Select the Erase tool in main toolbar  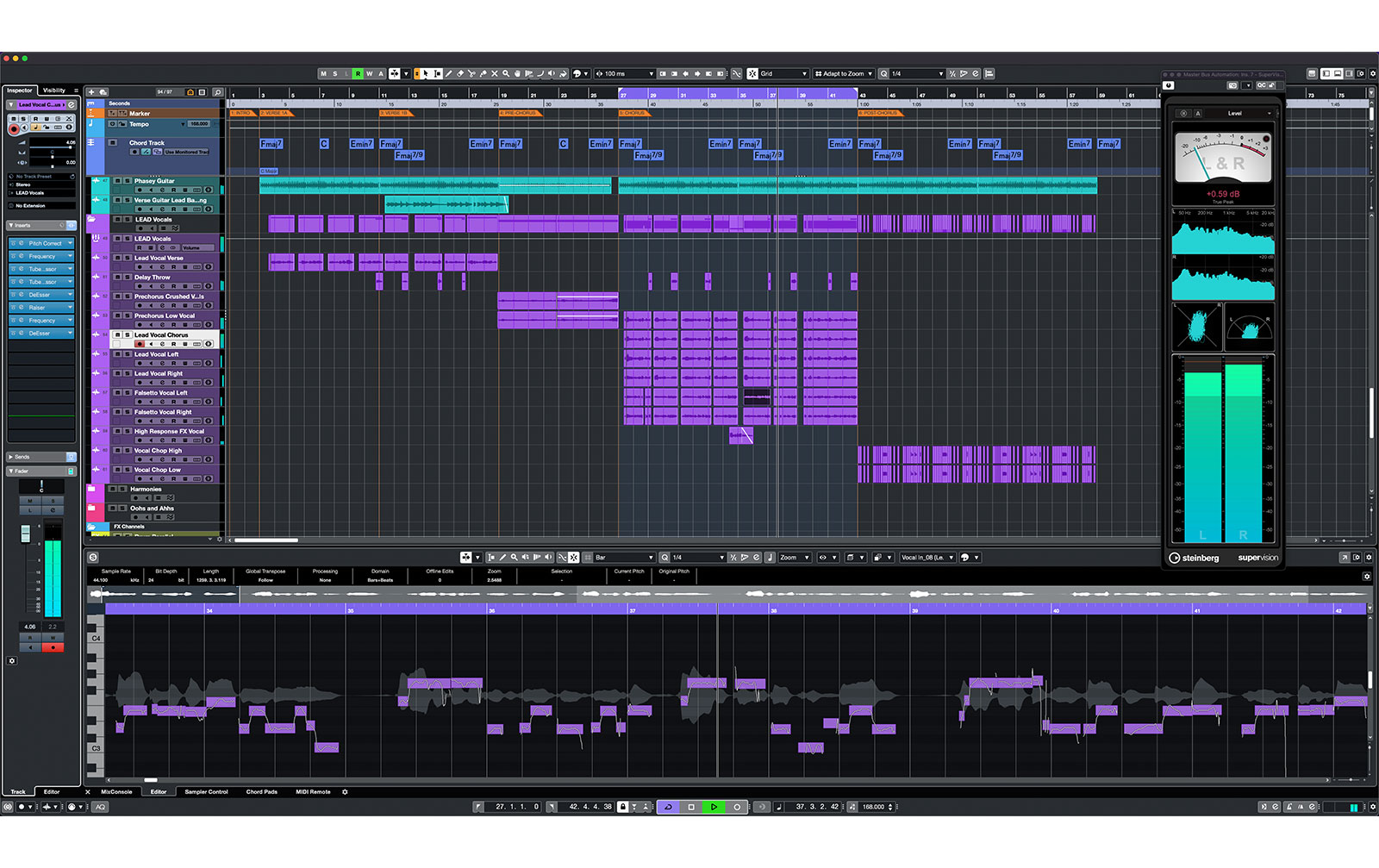[459, 73]
